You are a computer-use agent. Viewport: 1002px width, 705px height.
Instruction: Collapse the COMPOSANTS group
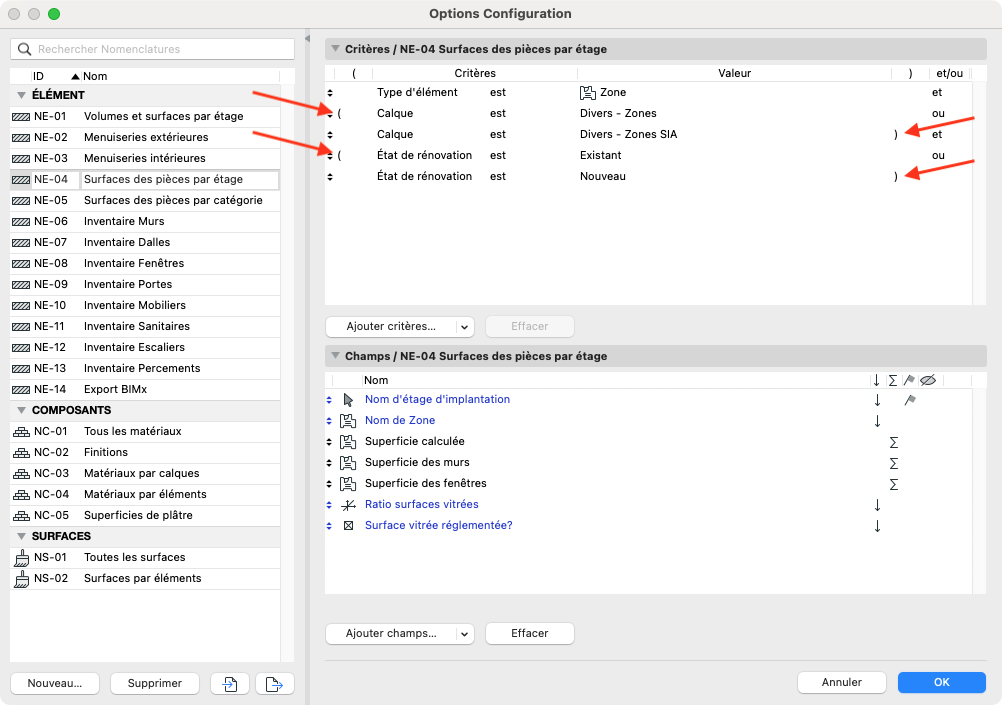21,410
